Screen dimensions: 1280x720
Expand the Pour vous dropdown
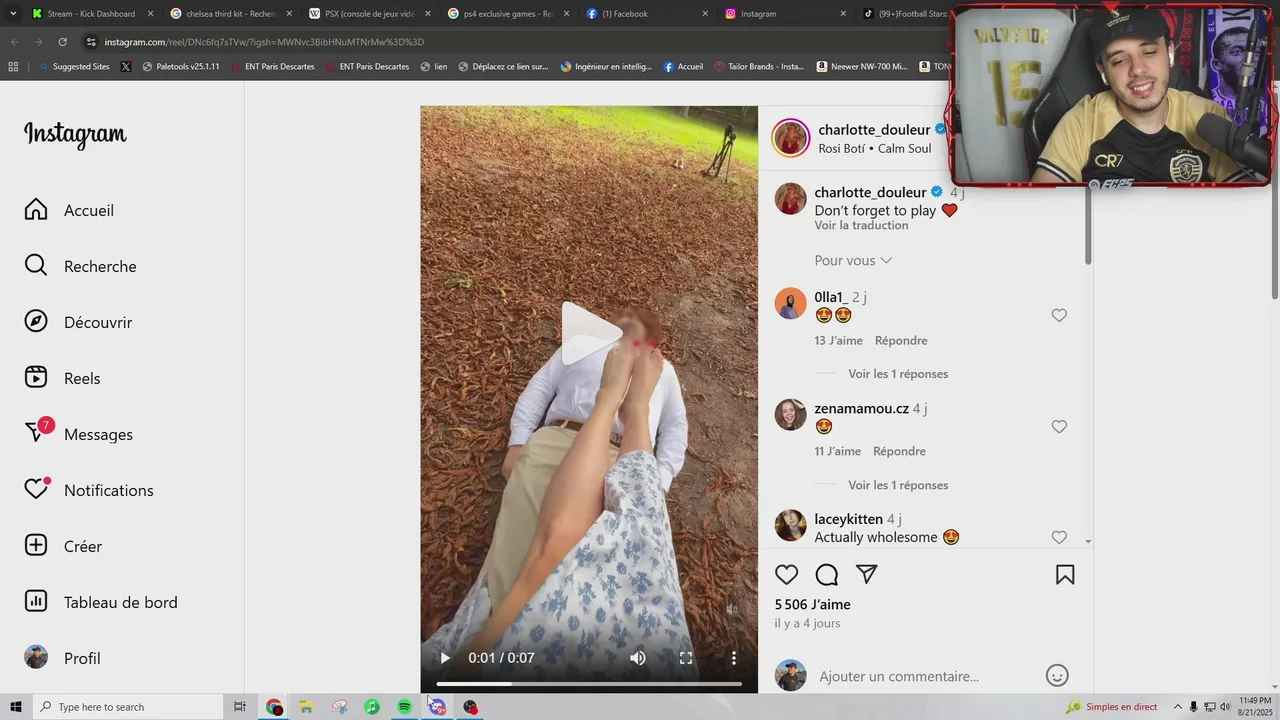pyautogui.click(x=853, y=260)
